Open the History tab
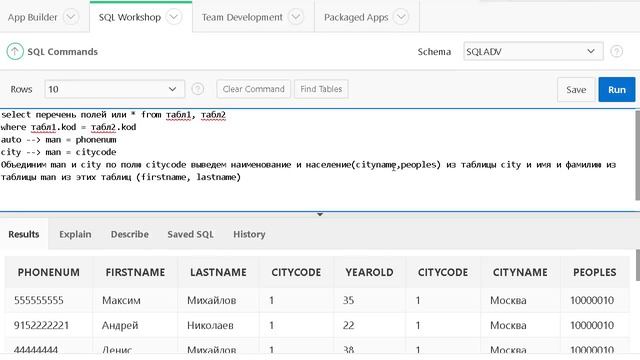Viewport: 640px width, 360px height. (249, 234)
